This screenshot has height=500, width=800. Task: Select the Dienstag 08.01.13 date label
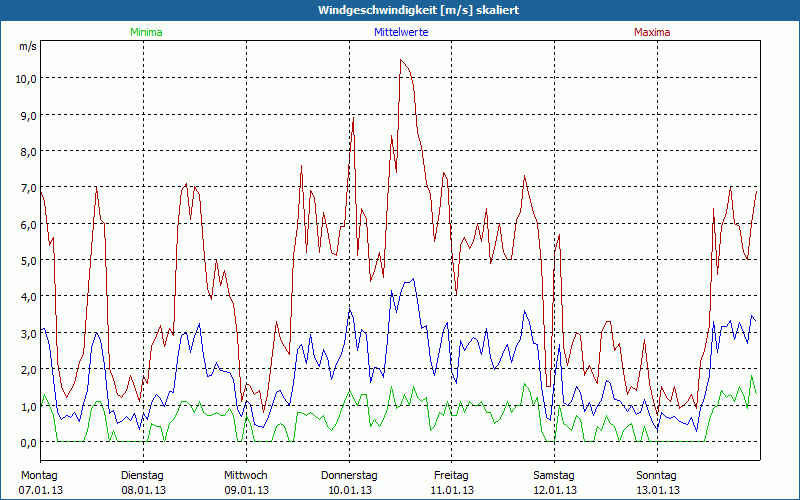click(142, 483)
